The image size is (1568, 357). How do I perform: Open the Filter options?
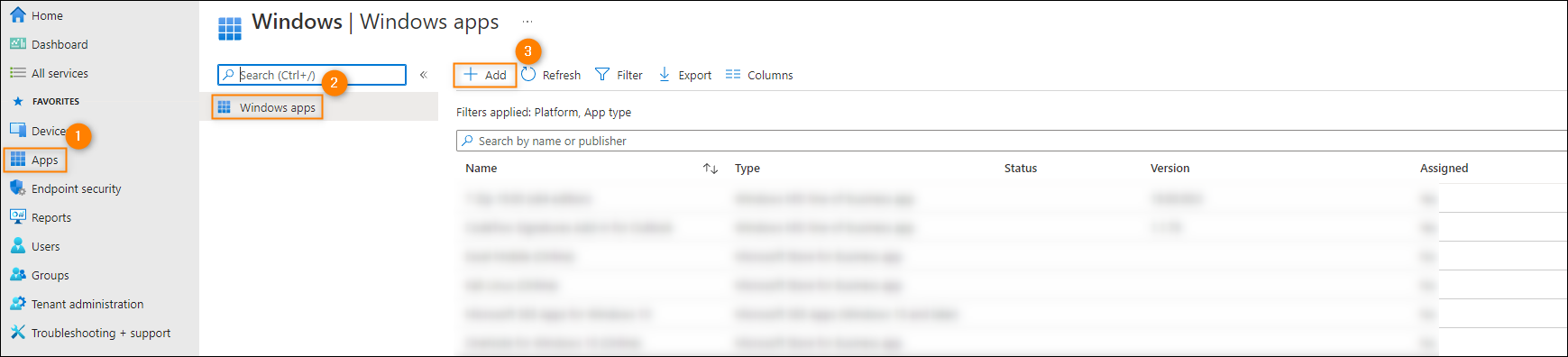pyautogui.click(x=619, y=75)
